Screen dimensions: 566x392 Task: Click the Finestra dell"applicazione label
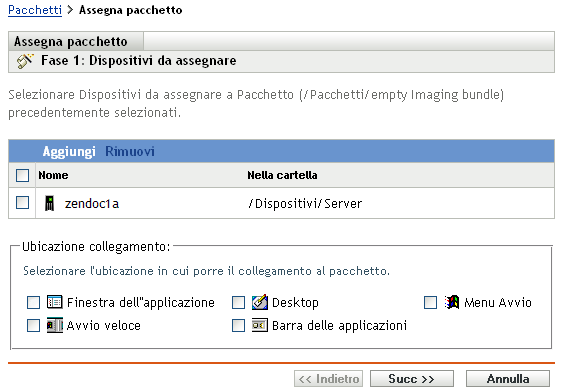click(x=141, y=303)
